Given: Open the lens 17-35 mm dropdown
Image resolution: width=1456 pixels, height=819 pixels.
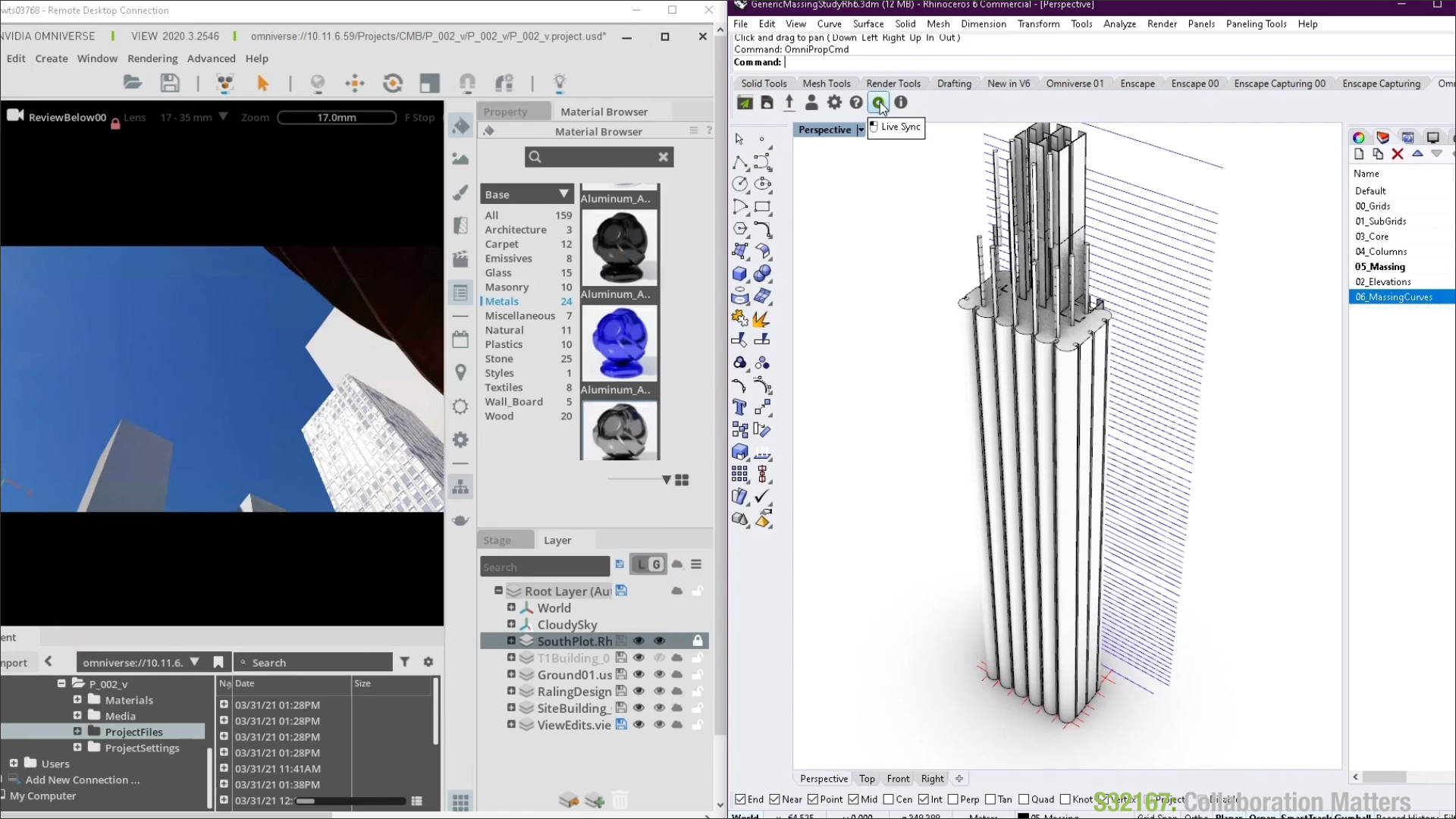Looking at the screenshot, I should point(223,117).
